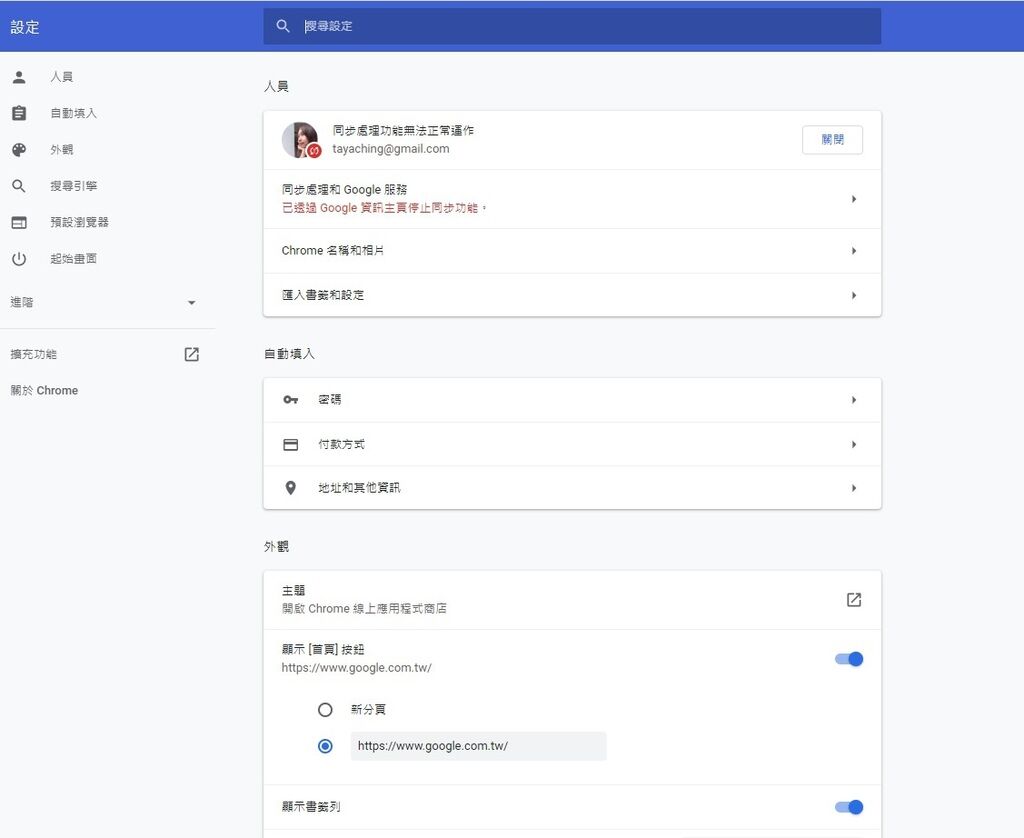Go to 自動填入 in the sidebar menu
Viewport: 1024px width, 838px height.
pyautogui.click(x=73, y=113)
